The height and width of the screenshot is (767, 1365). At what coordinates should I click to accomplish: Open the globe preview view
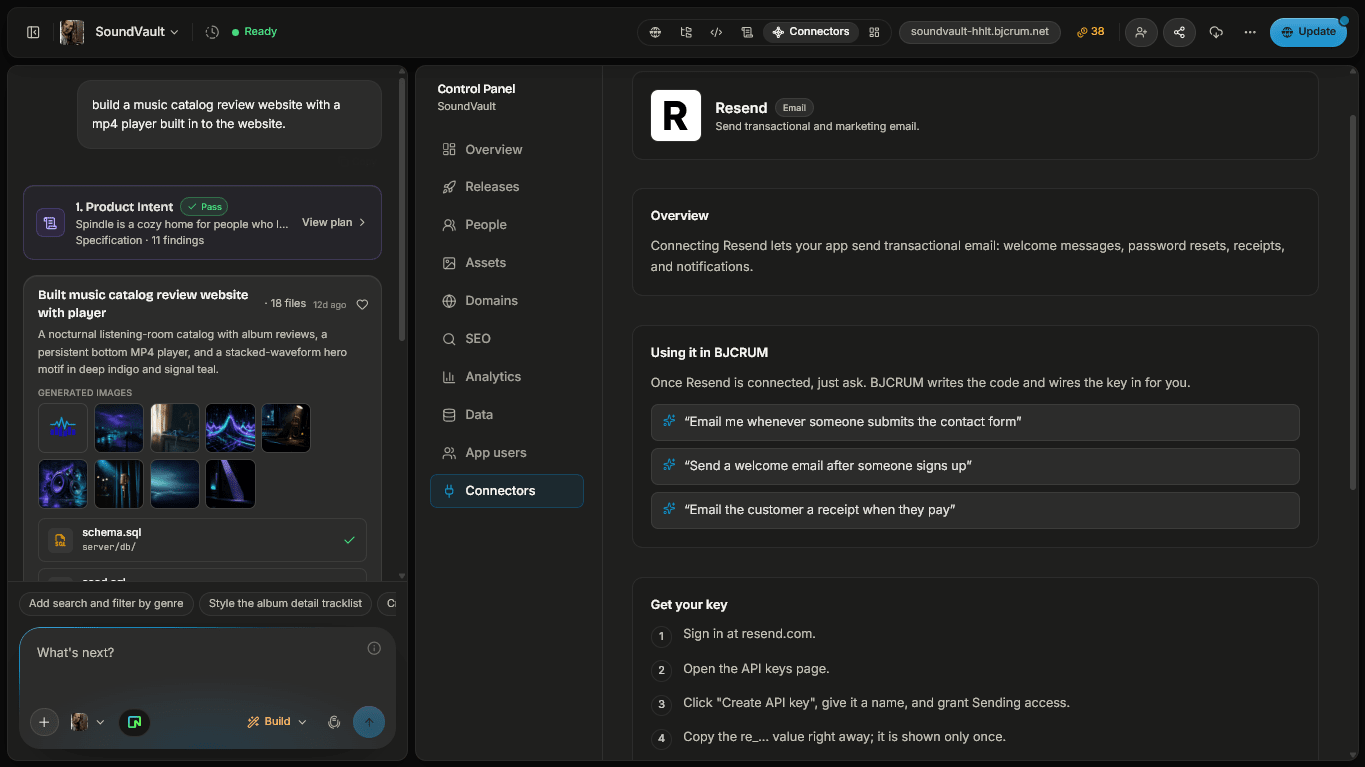655,32
